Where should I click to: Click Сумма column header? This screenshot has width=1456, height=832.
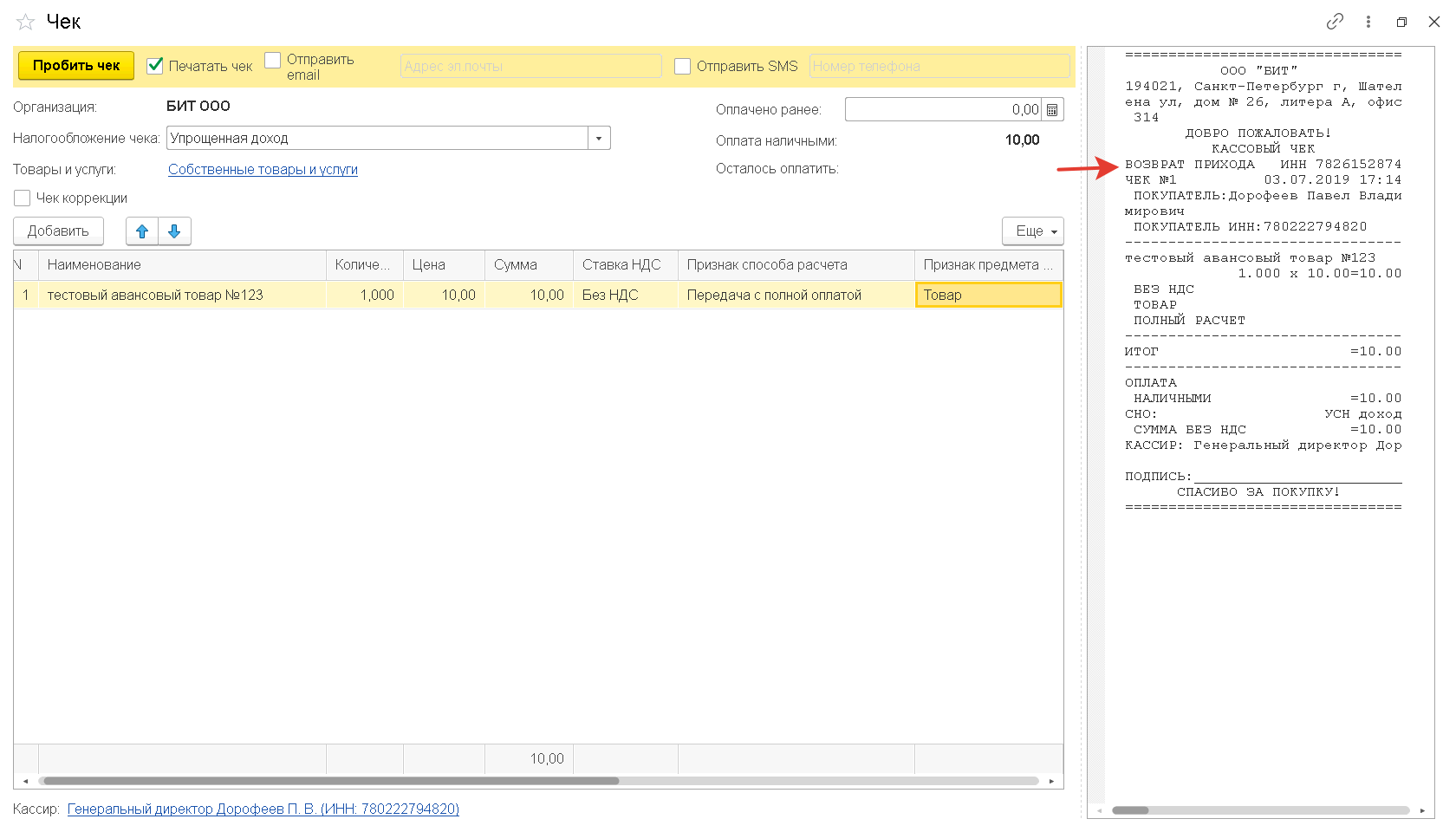[529, 265]
